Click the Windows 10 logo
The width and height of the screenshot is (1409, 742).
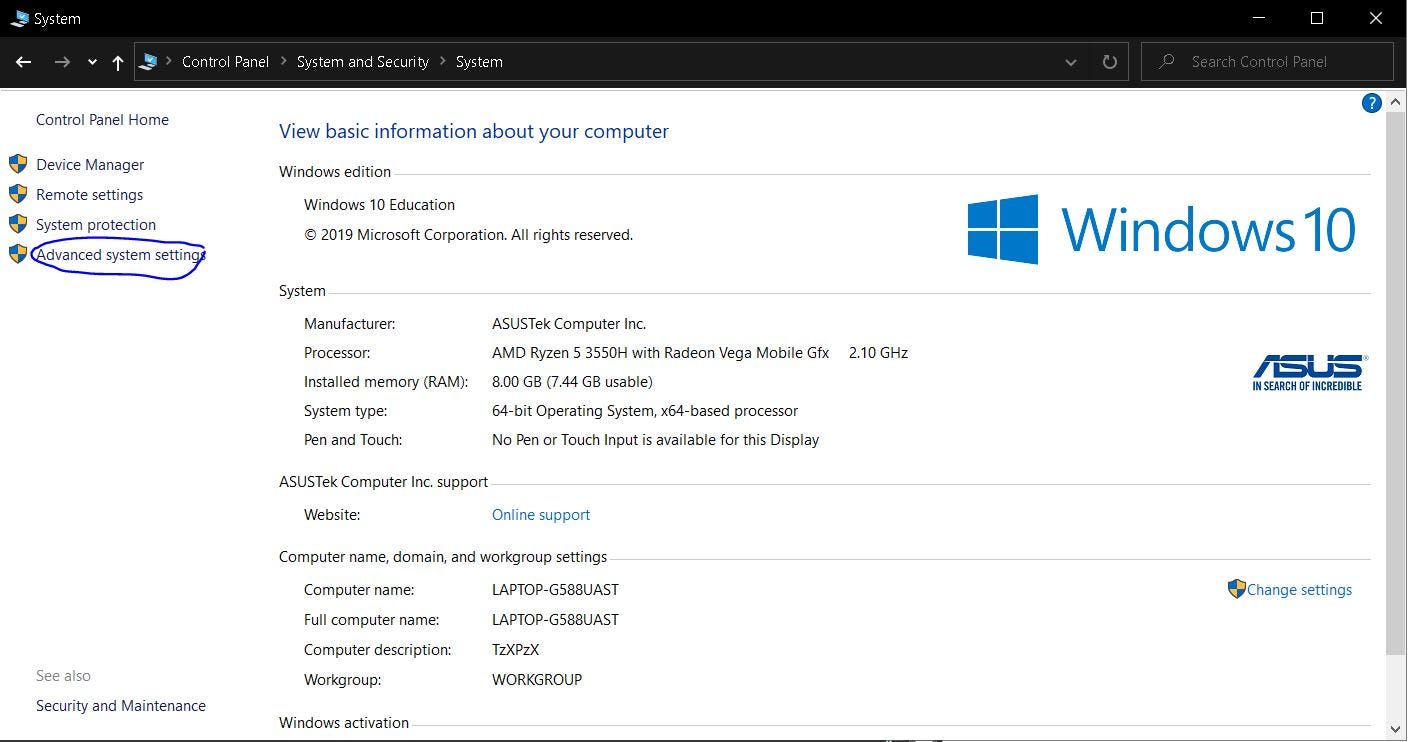pos(1161,229)
